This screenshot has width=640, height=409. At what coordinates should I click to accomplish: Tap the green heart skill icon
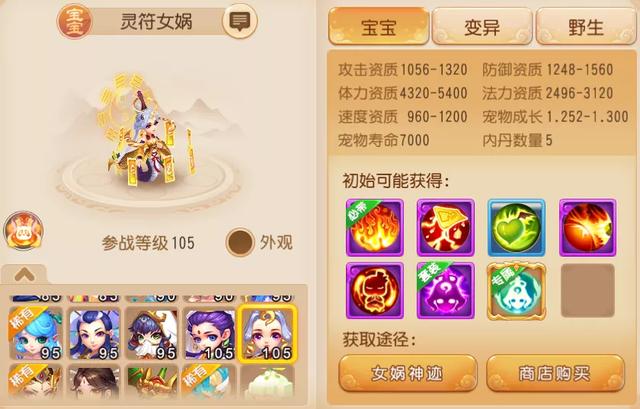coord(516,227)
